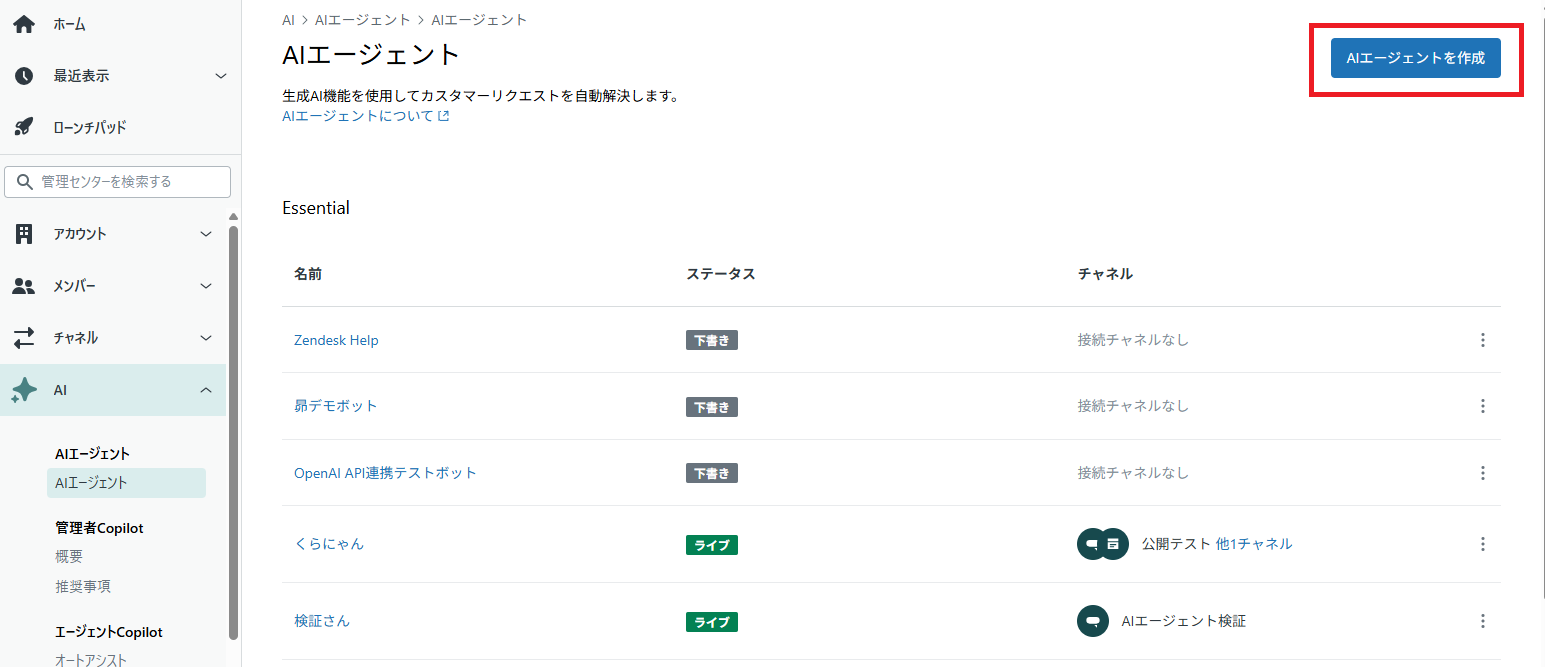Screen dimensions: 1545x667
Task: Select the メンバー people icon
Action: tap(22, 285)
